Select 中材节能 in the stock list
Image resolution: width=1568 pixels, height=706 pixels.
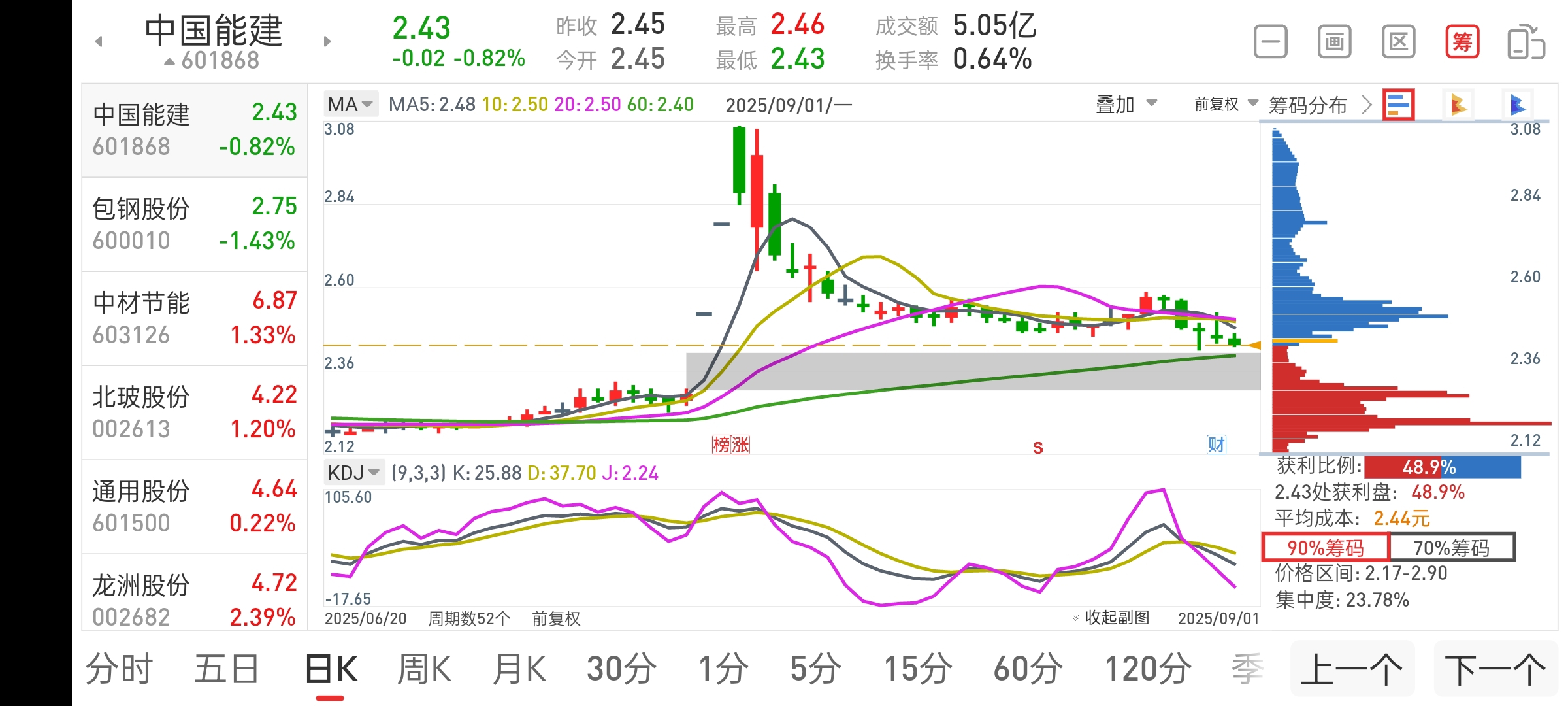(195, 318)
